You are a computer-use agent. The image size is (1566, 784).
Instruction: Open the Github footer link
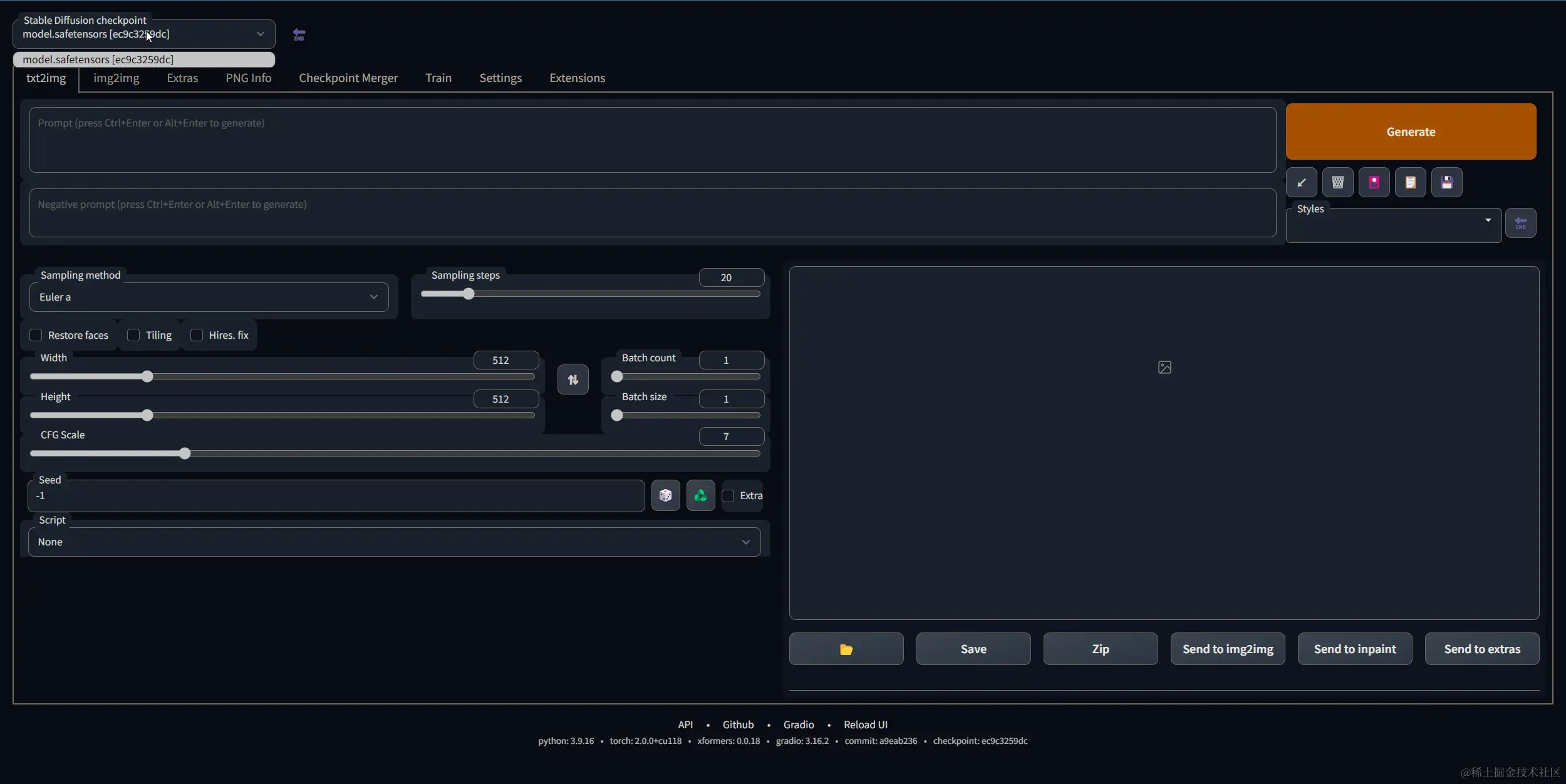(738, 725)
